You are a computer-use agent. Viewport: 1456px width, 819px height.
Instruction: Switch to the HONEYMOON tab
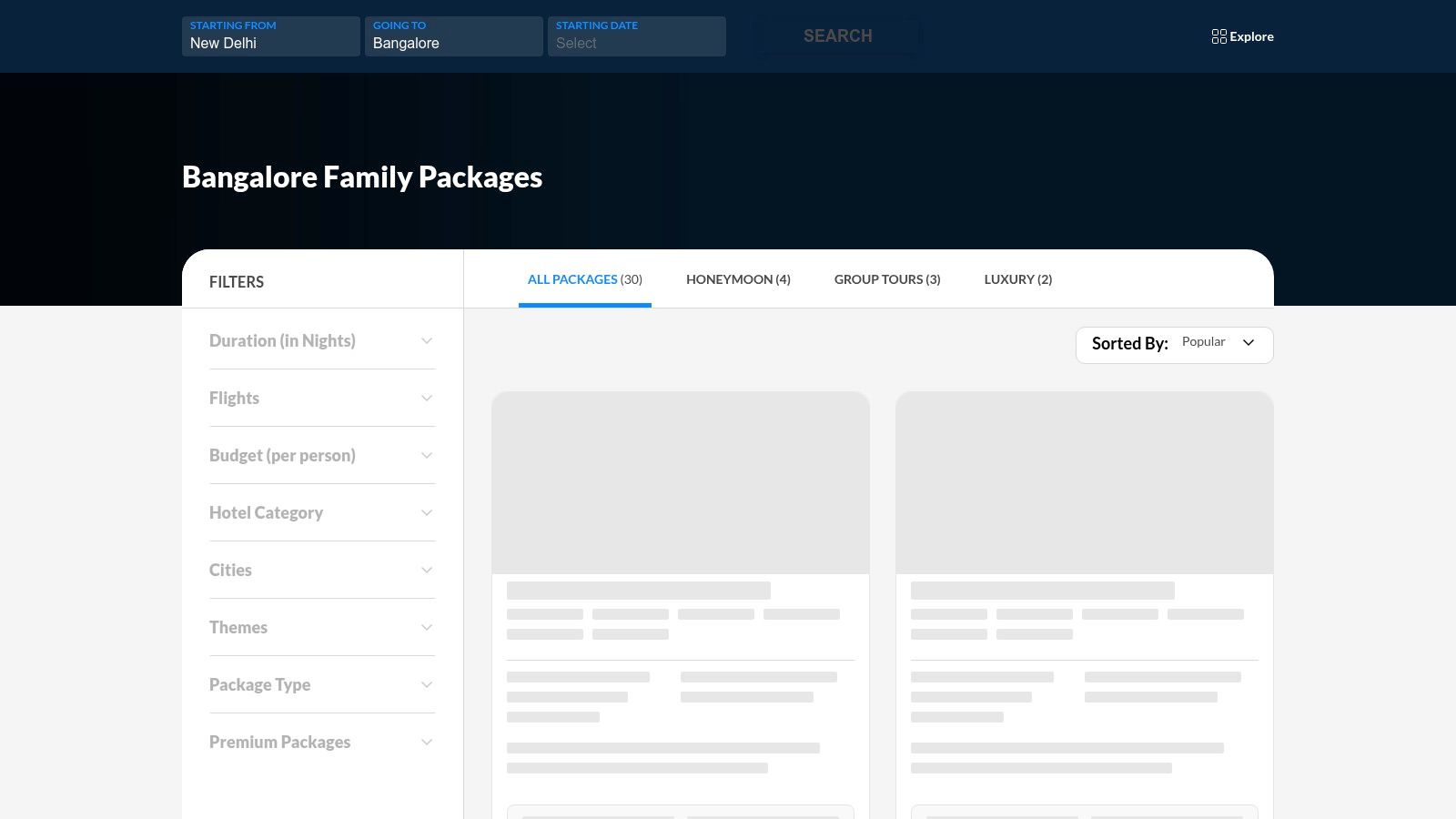click(738, 279)
